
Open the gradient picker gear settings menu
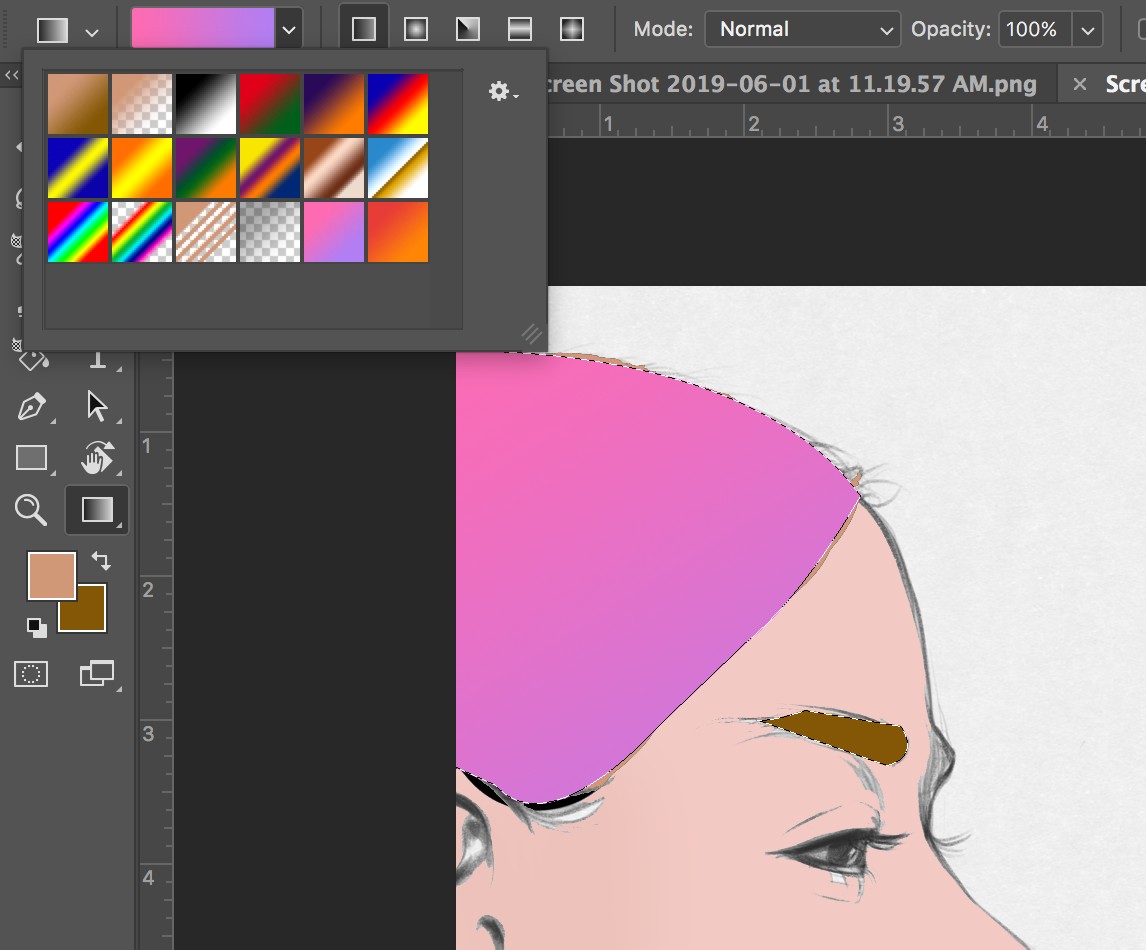pos(498,91)
